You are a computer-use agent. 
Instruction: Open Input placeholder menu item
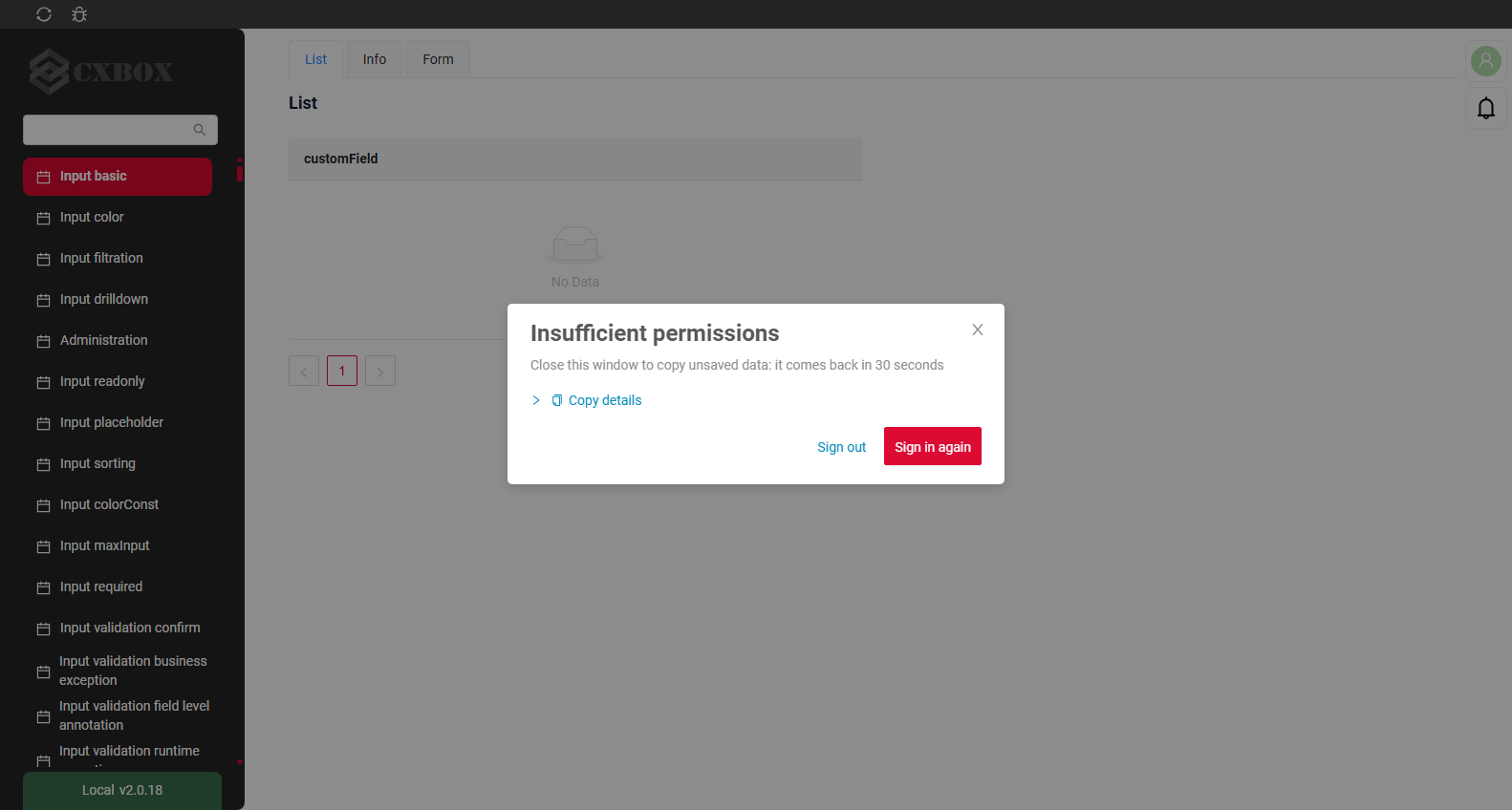(118, 423)
